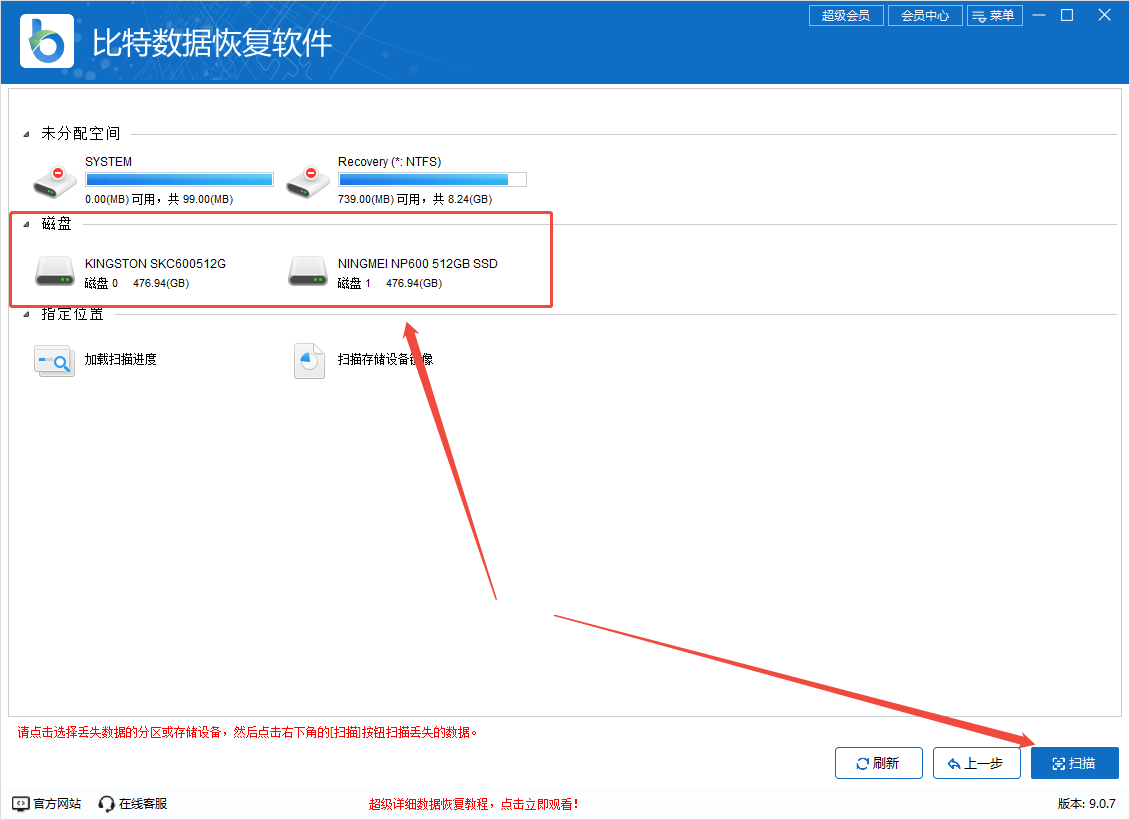Image resolution: width=1130 pixels, height=820 pixels.
Task: Open the 菜单 menu
Action: point(995,15)
